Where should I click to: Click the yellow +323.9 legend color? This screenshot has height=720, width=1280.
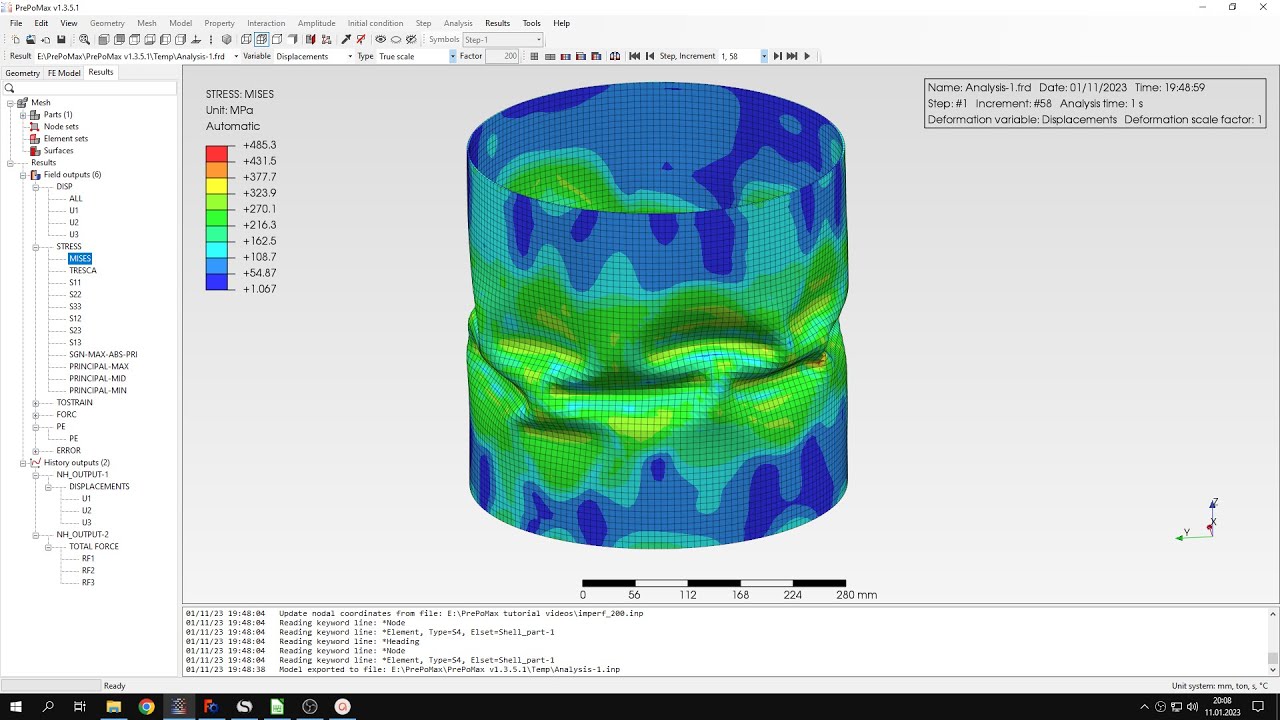216,185
